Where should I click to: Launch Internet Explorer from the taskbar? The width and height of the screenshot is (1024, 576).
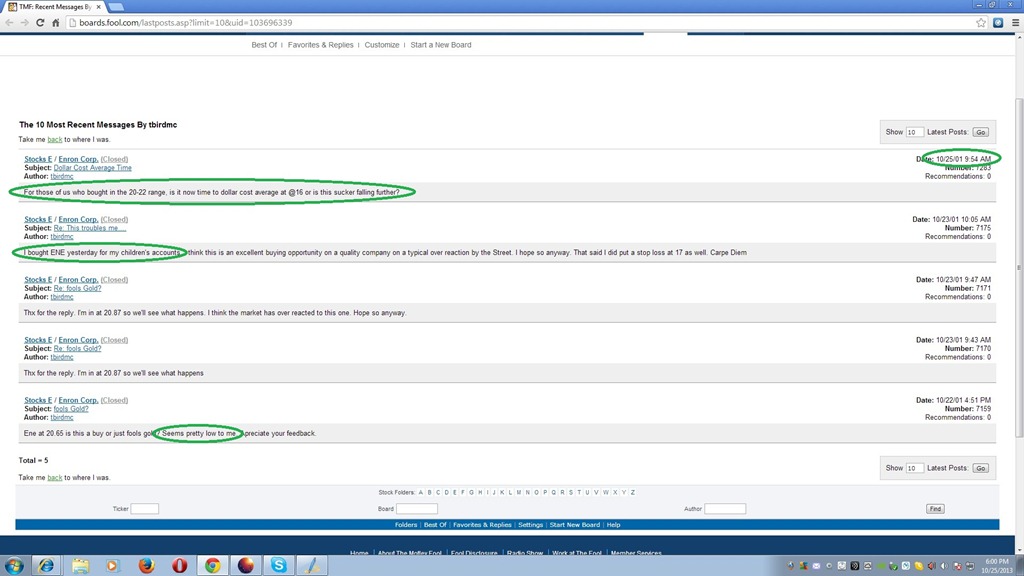(x=46, y=566)
